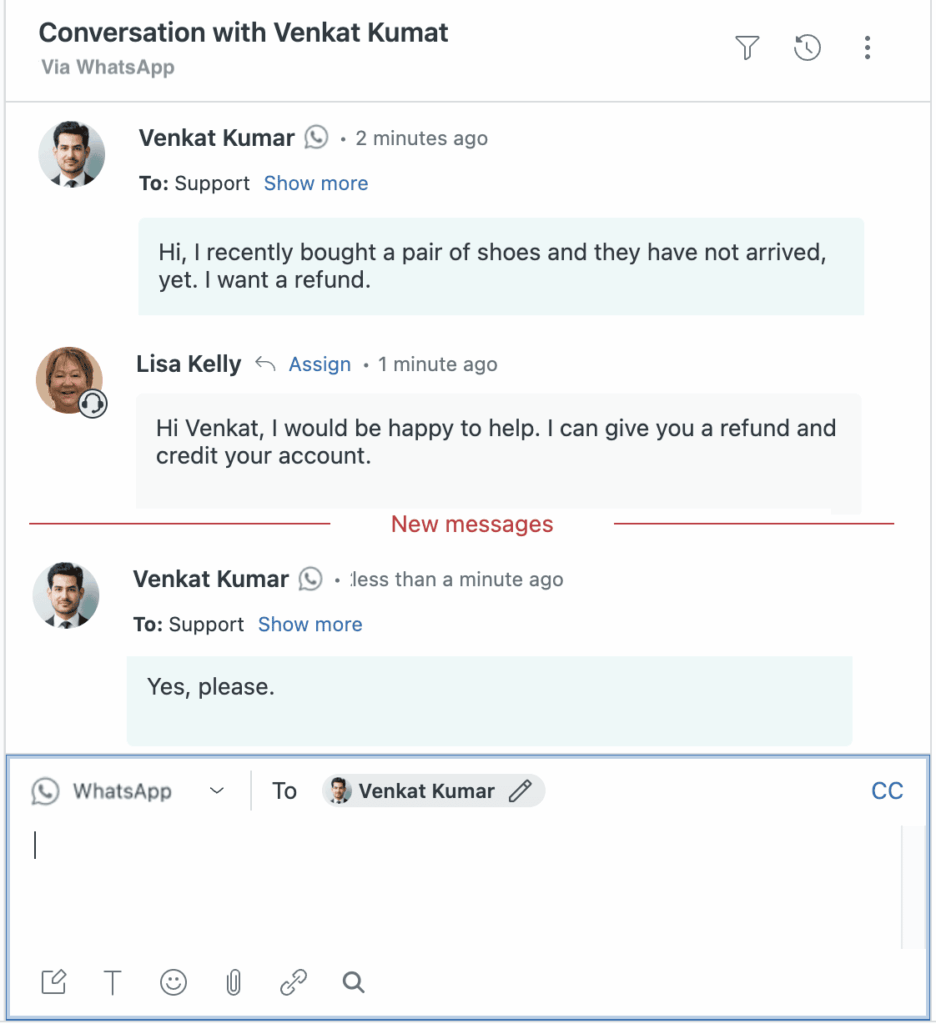Edit recipient with the pencil icon
The image size is (936, 1024).
pyautogui.click(x=519, y=791)
